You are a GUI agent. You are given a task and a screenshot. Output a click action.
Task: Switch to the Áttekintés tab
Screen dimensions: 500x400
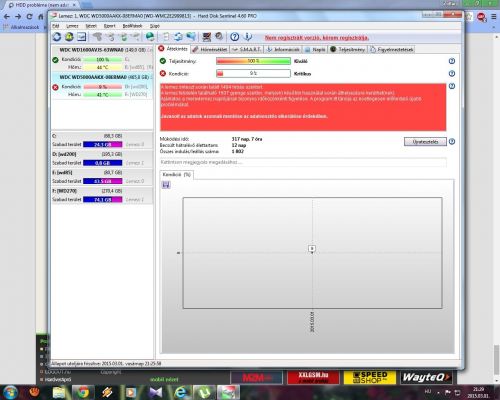(173, 49)
